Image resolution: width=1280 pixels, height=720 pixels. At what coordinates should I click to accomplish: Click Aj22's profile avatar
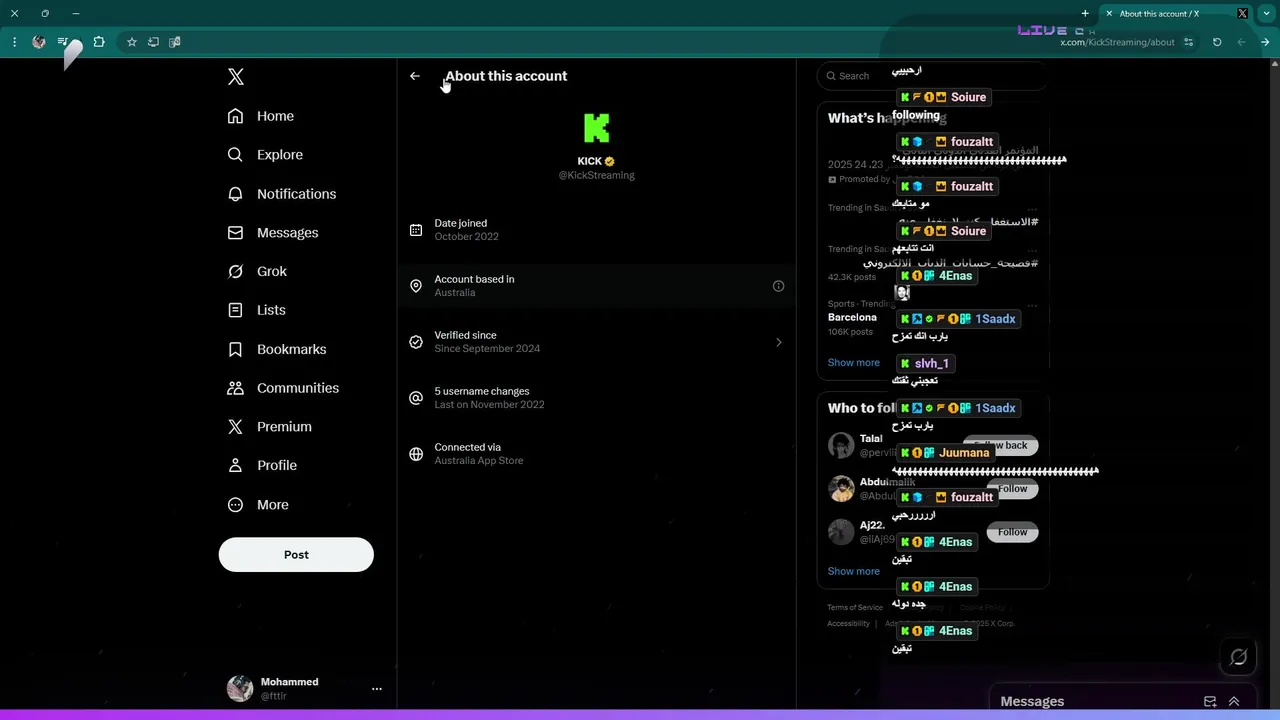(x=841, y=532)
